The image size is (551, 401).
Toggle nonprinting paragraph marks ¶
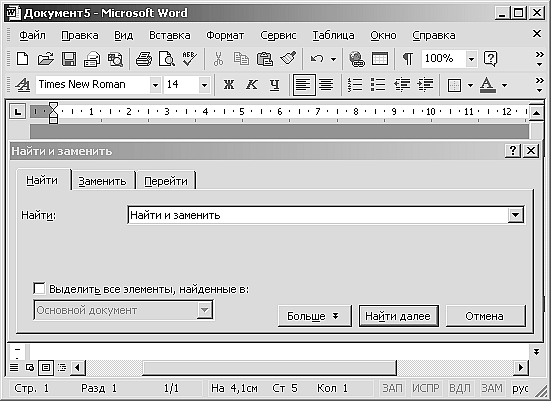tap(408, 59)
